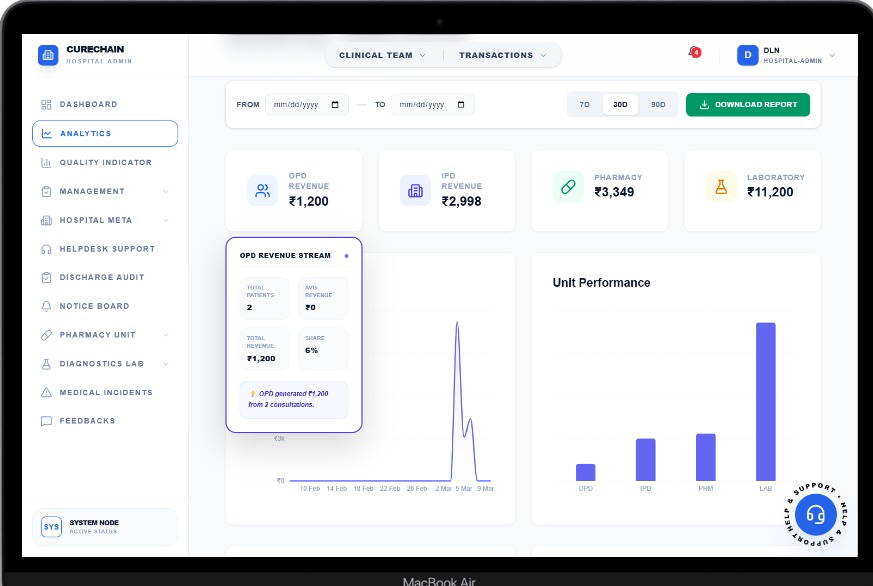Open the Pharmacy Unit link icon
This screenshot has height=586, width=873.
coord(46,334)
